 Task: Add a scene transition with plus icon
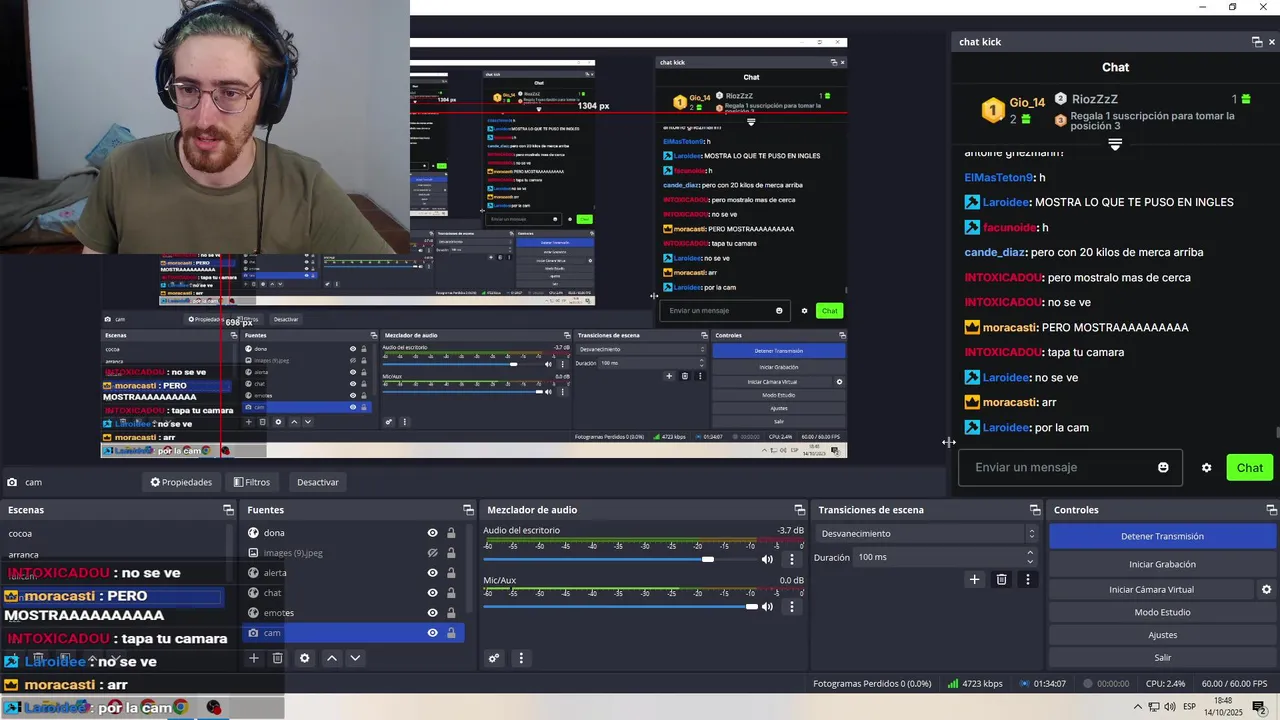(x=975, y=579)
